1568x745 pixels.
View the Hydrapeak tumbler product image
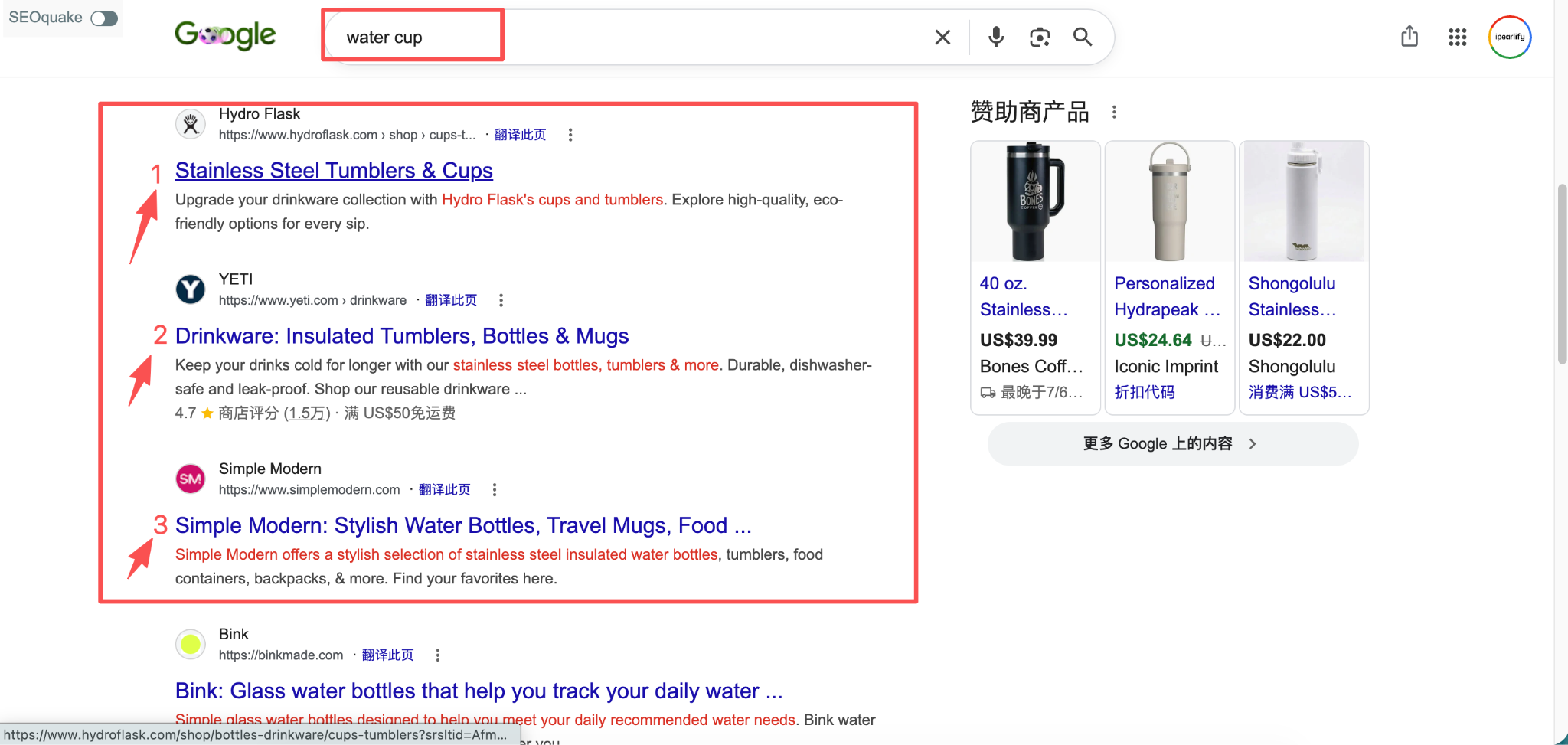click(x=1169, y=201)
